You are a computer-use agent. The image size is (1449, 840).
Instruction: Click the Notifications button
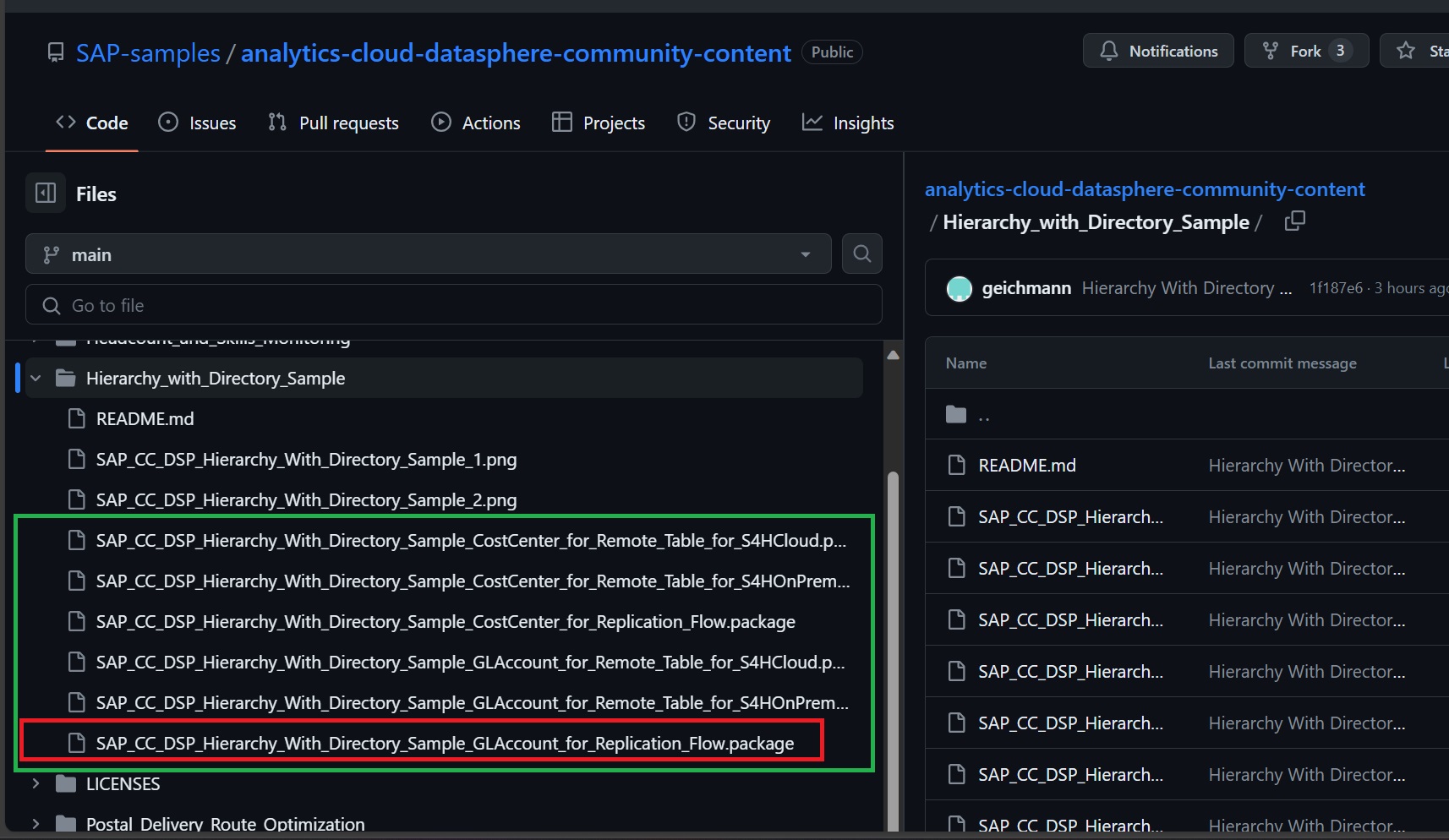click(x=1158, y=51)
